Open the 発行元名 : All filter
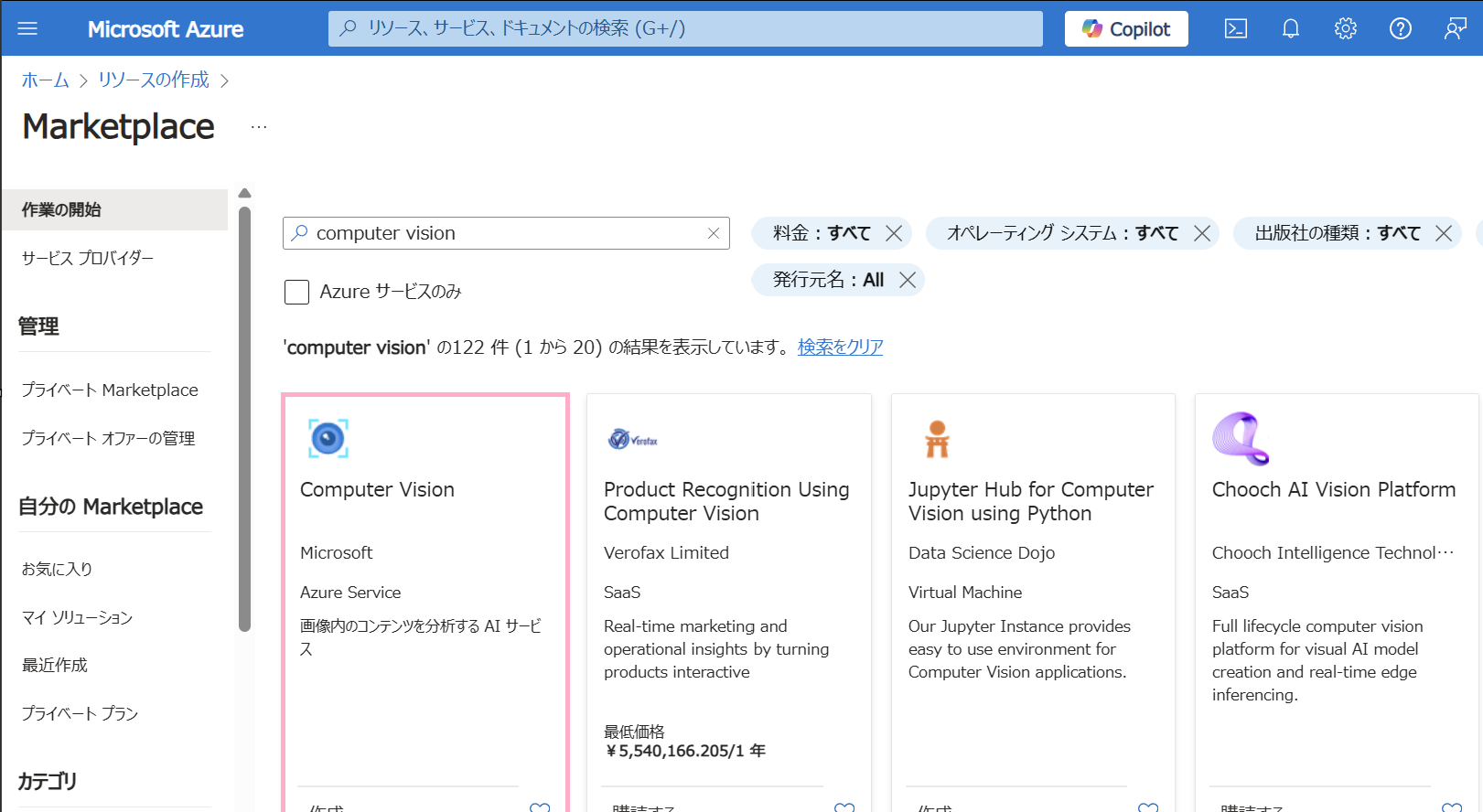Viewport: 1483px width, 812px height. [828, 280]
